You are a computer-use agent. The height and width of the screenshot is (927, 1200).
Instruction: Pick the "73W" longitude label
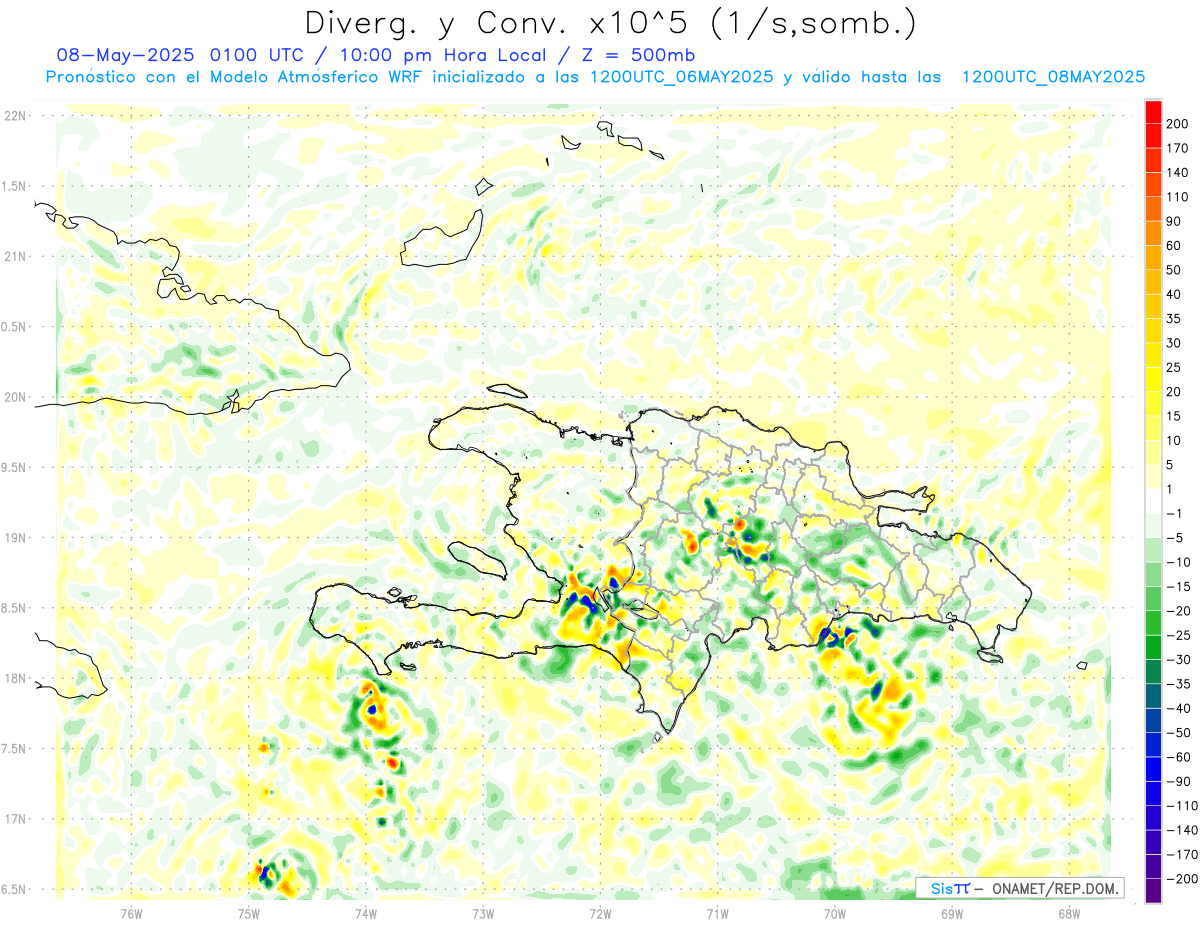pos(483,913)
